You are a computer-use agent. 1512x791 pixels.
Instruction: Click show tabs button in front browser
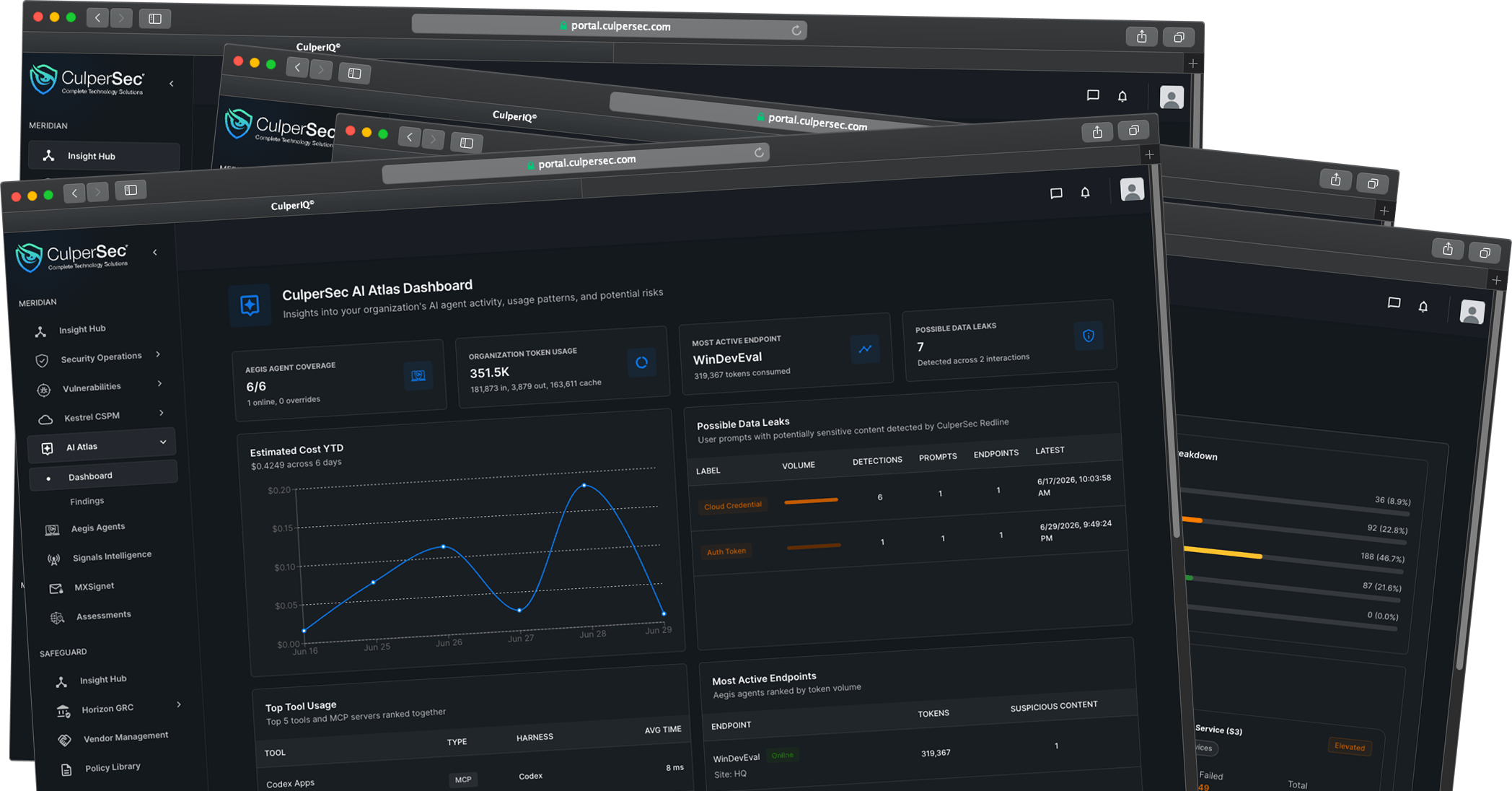coord(1134,130)
